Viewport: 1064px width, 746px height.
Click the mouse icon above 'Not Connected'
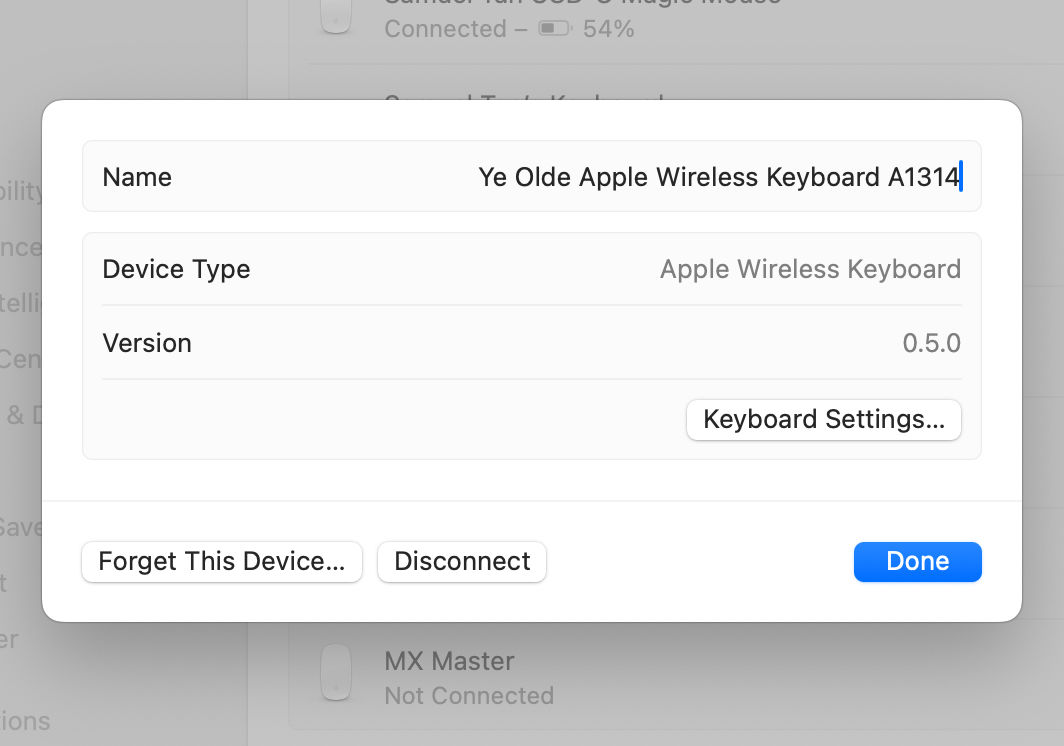click(x=335, y=673)
